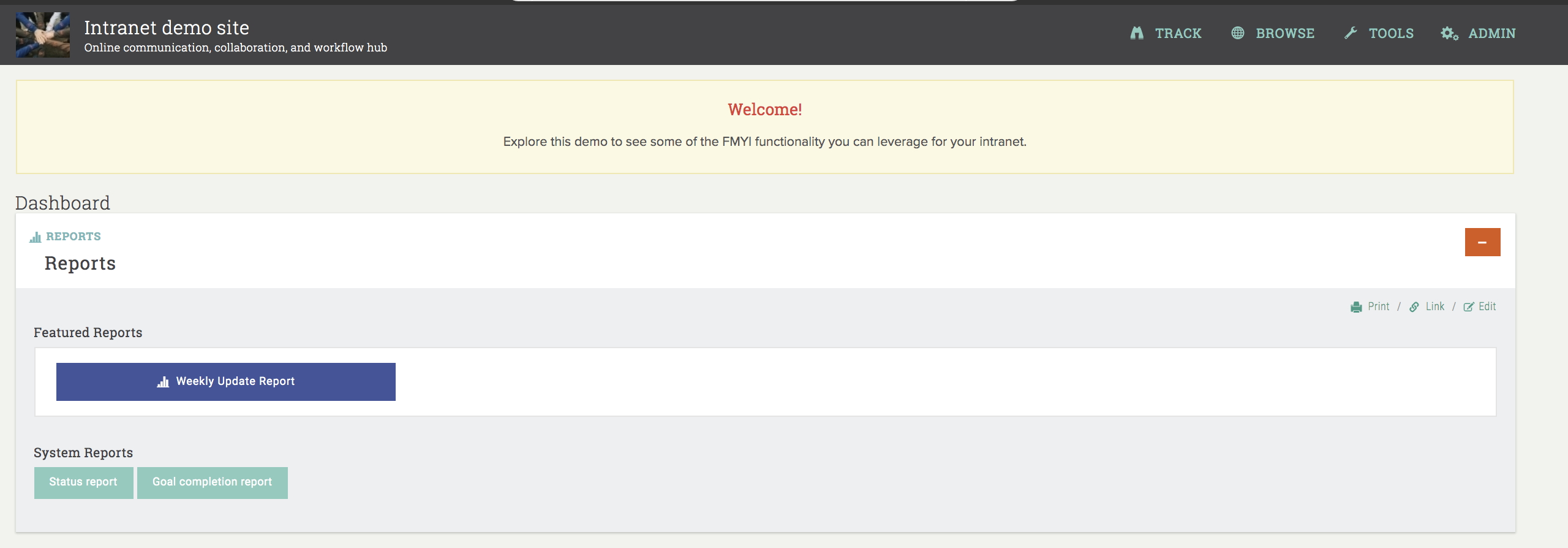Click the bar chart icon beside REPORTS
Image resolution: width=1568 pixels, height=548 pixels.
tap(36, 237)
